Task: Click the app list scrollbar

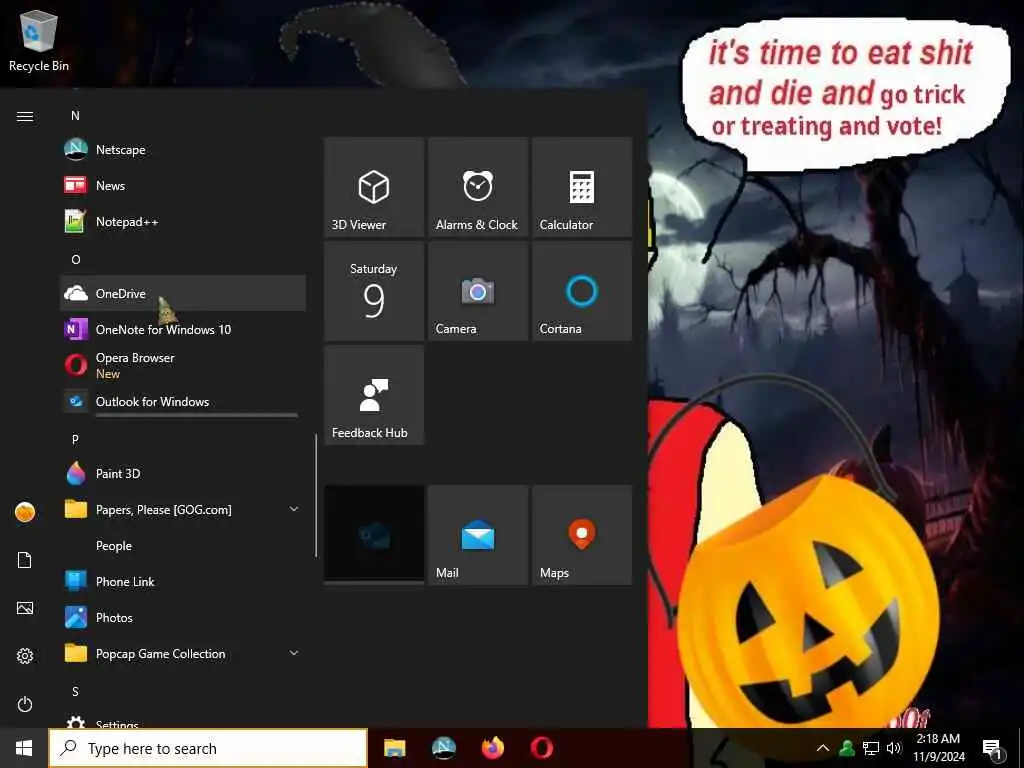Action: point(316,496)
